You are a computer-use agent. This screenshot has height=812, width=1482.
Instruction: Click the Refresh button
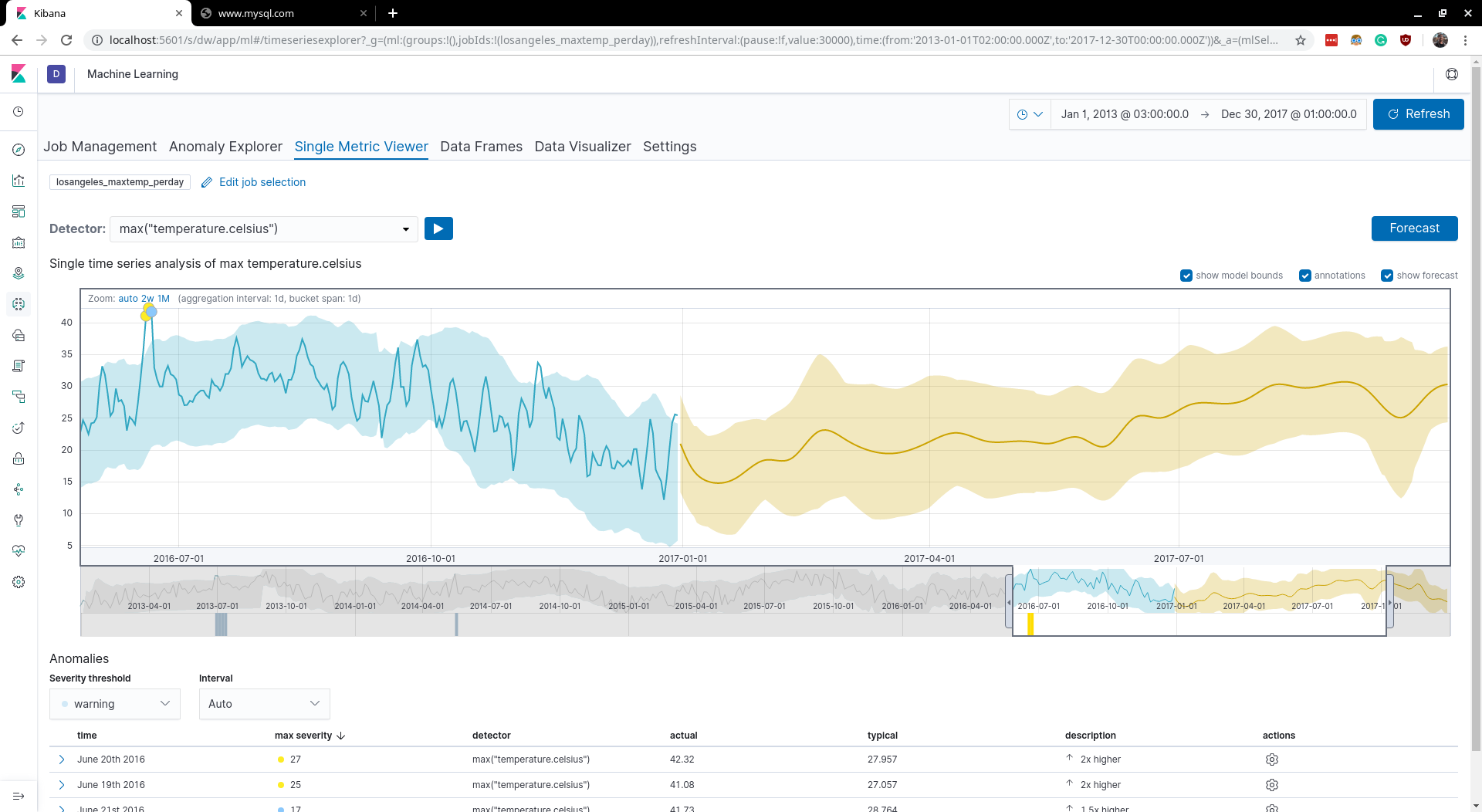[1418, 114]
